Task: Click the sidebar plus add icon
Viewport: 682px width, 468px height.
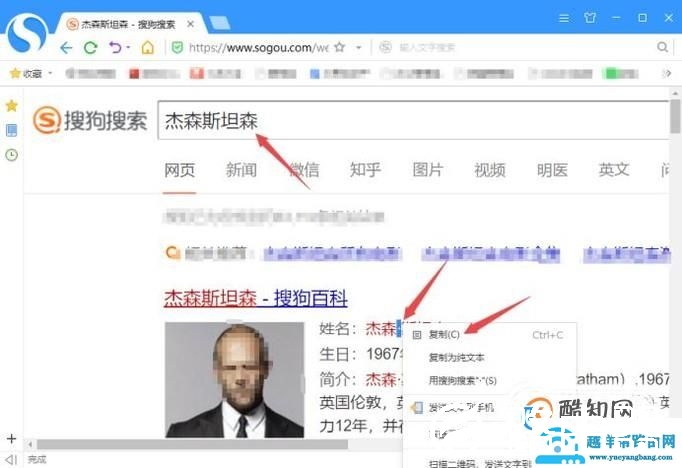Action: pyautogui.click(x=12, y=439)
